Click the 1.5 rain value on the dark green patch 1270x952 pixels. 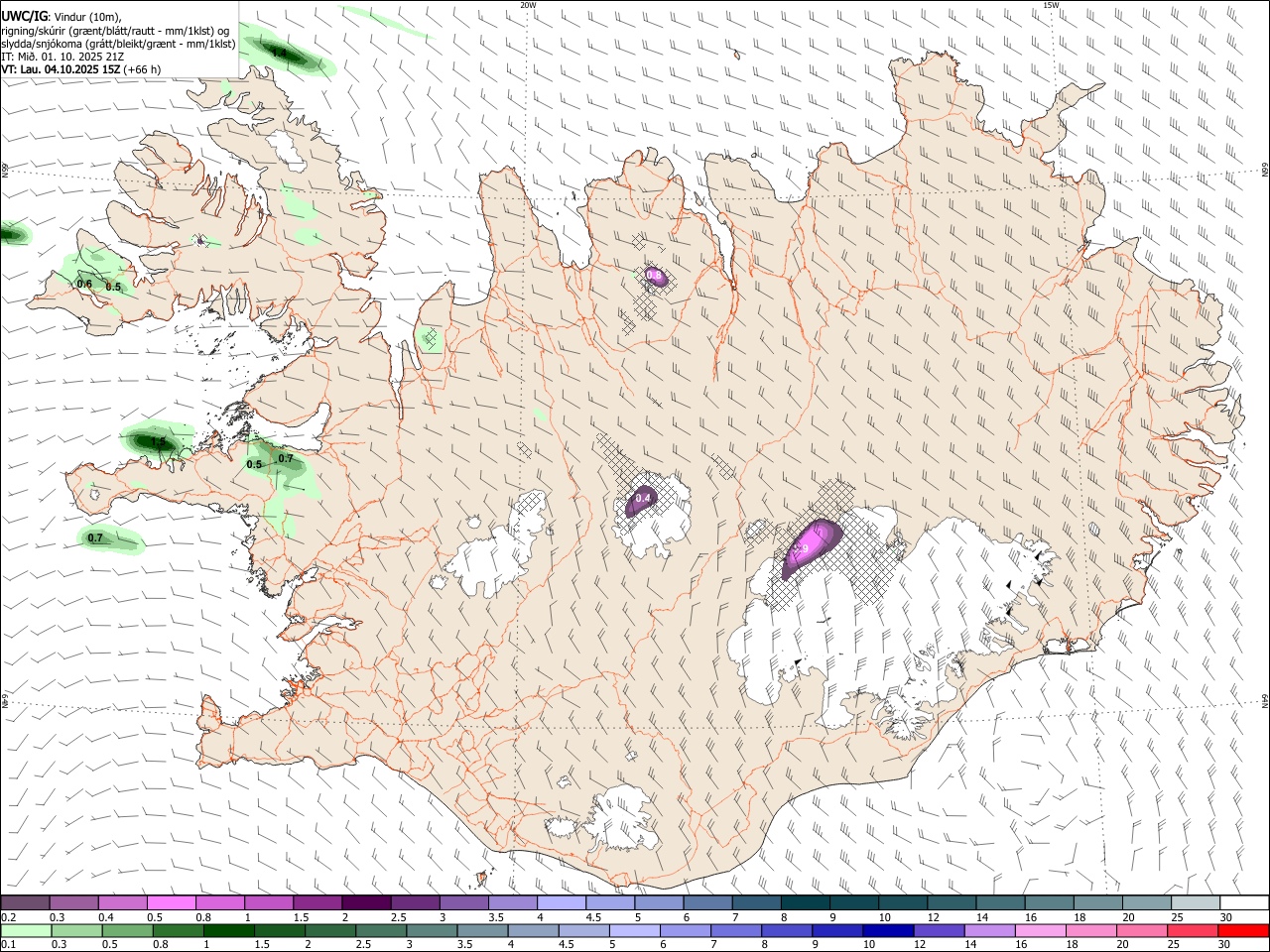pyautogui.click(x=158, y=441)
